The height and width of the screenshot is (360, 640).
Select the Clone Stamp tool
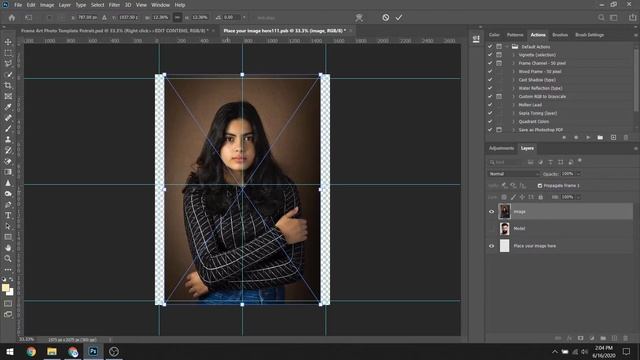coord(8,140)
